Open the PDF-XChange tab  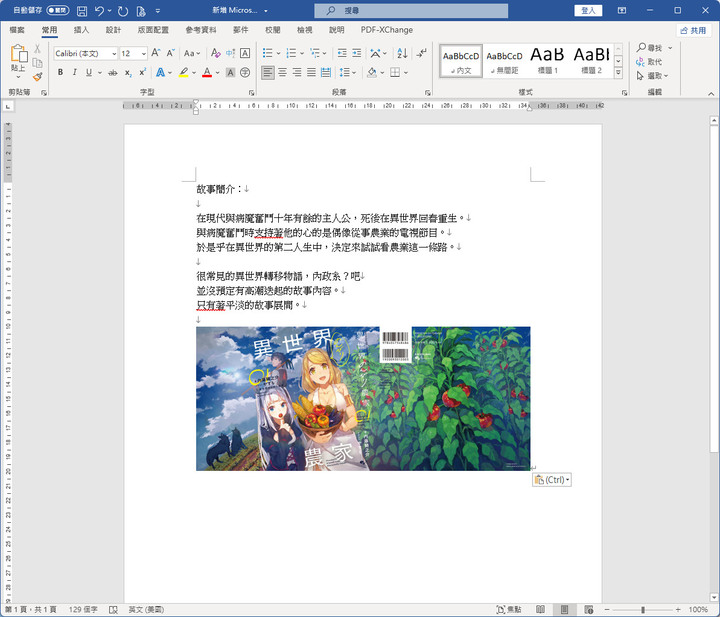coord(387,30)
